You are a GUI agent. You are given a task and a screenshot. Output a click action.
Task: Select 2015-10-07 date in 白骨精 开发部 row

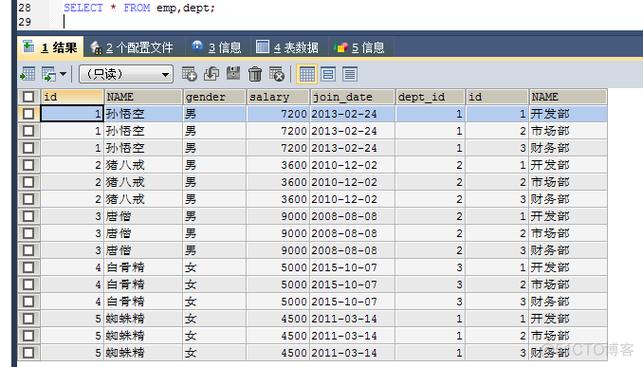point(352,267)
